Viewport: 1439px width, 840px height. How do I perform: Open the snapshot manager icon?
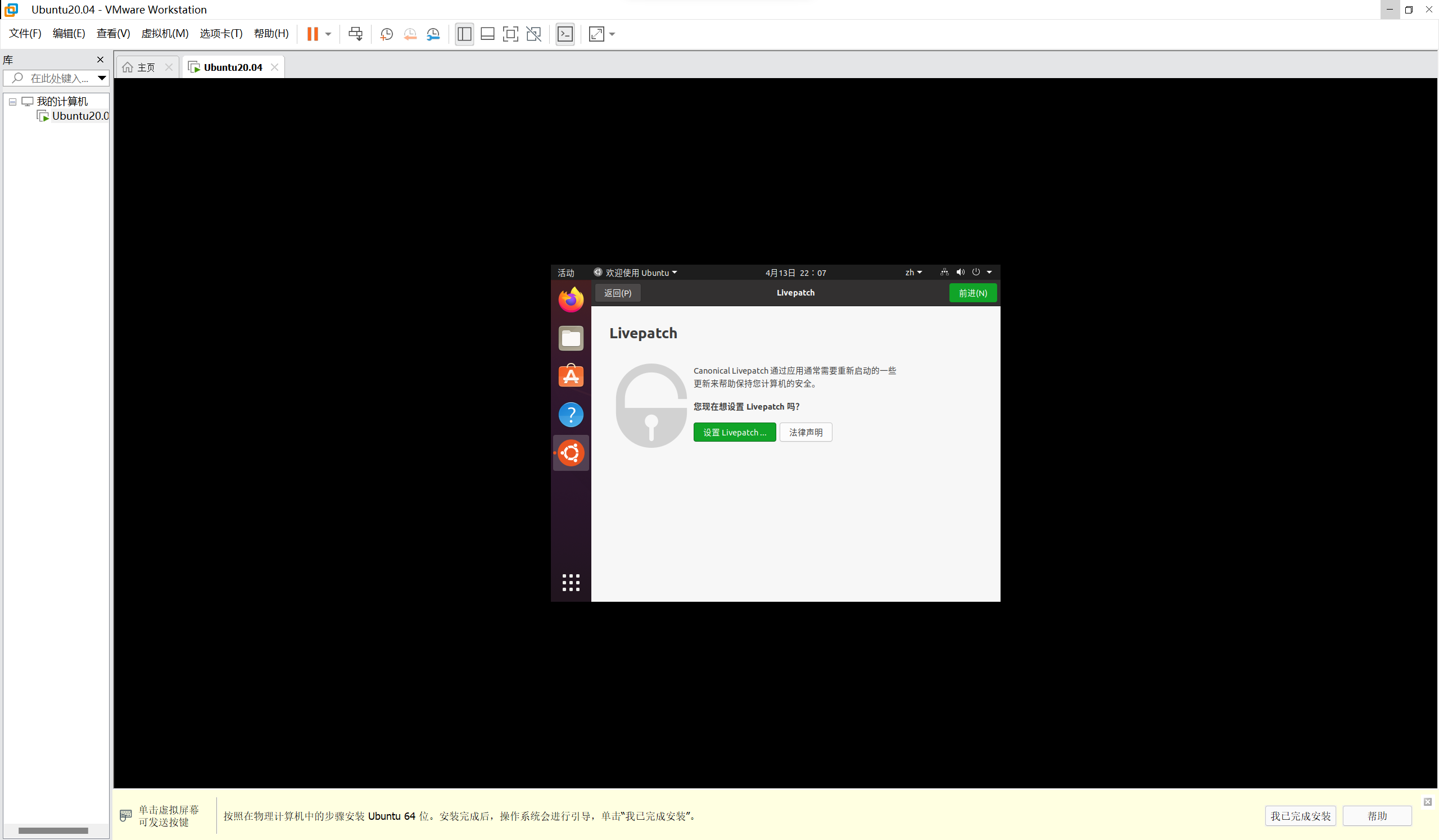(x=433, y=34)
